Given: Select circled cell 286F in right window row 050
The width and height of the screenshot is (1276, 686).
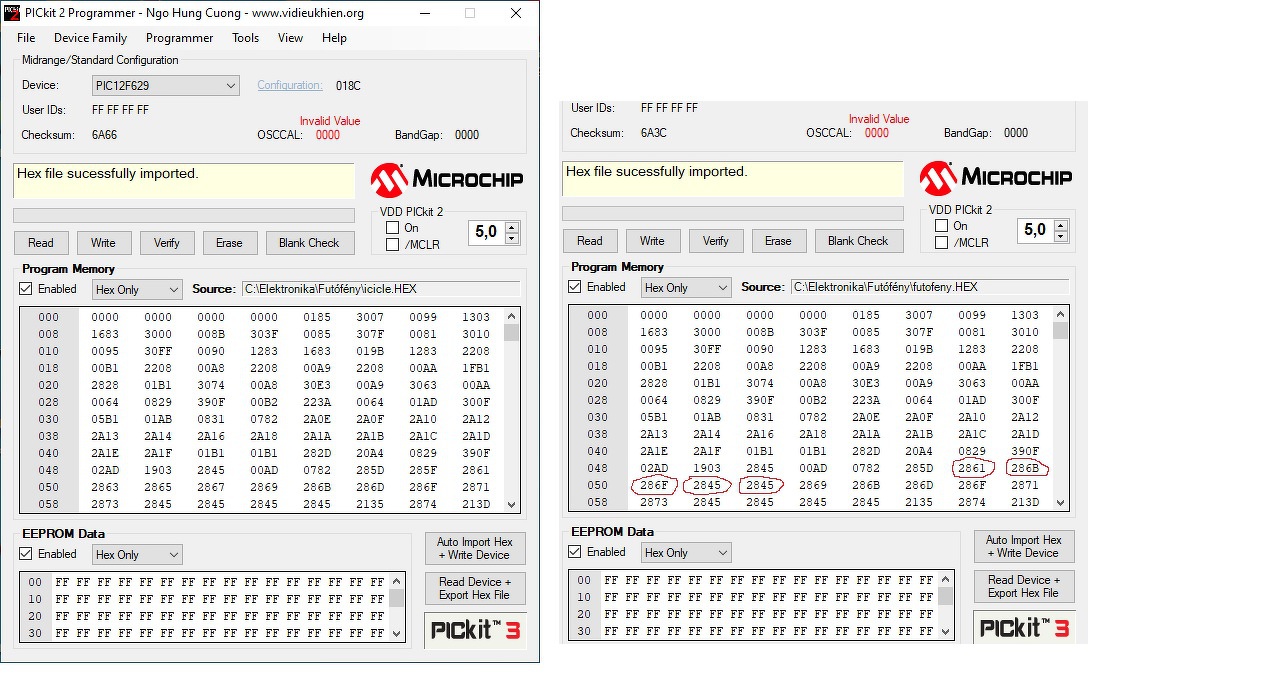Looking at the screenshot, I should (654, 485).
